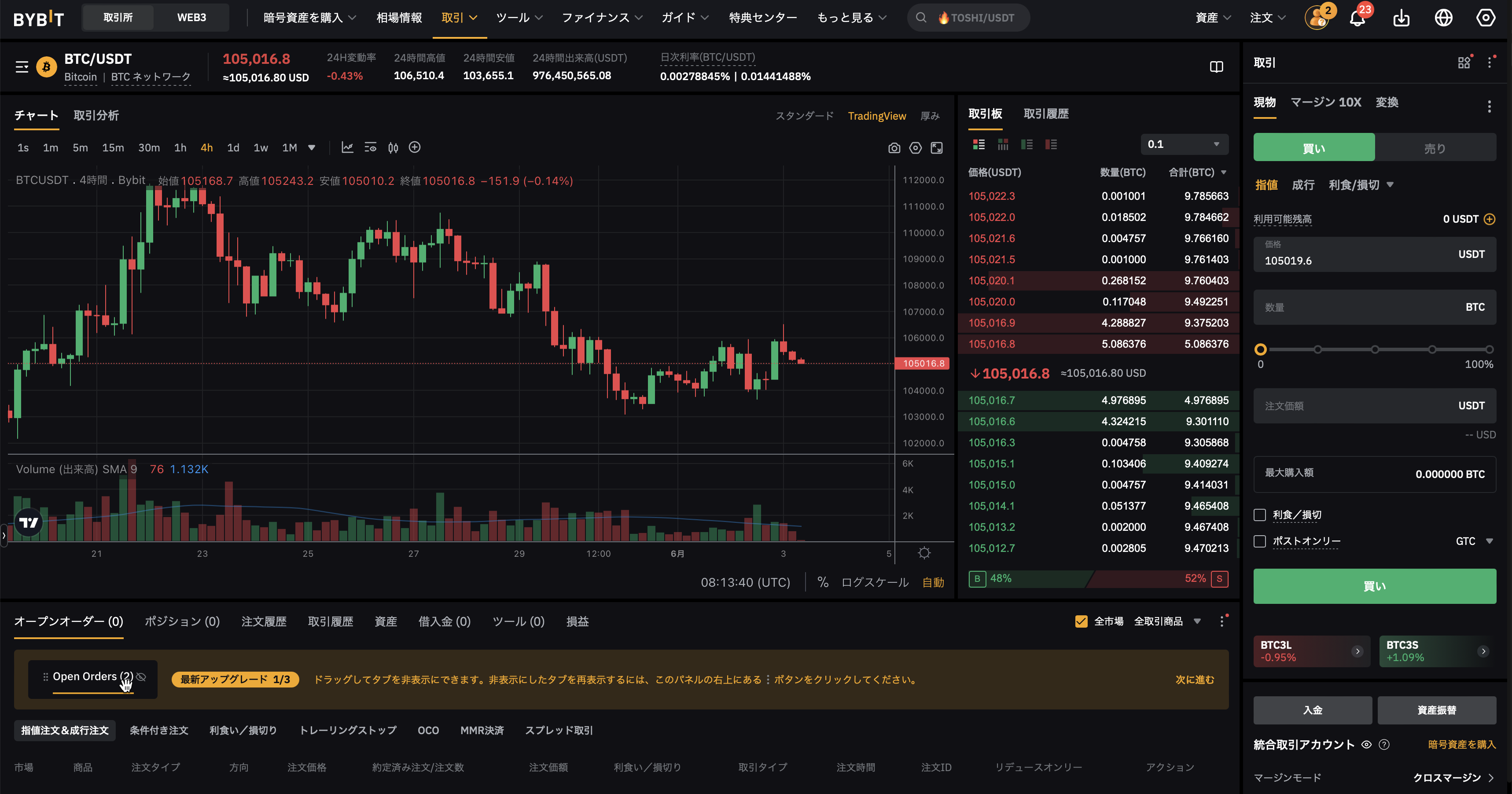The height and width of the screenshot is (794, 1512).
Task: Open order book grouping 0.1 dropdown
Action: [x=1184, y=144]
